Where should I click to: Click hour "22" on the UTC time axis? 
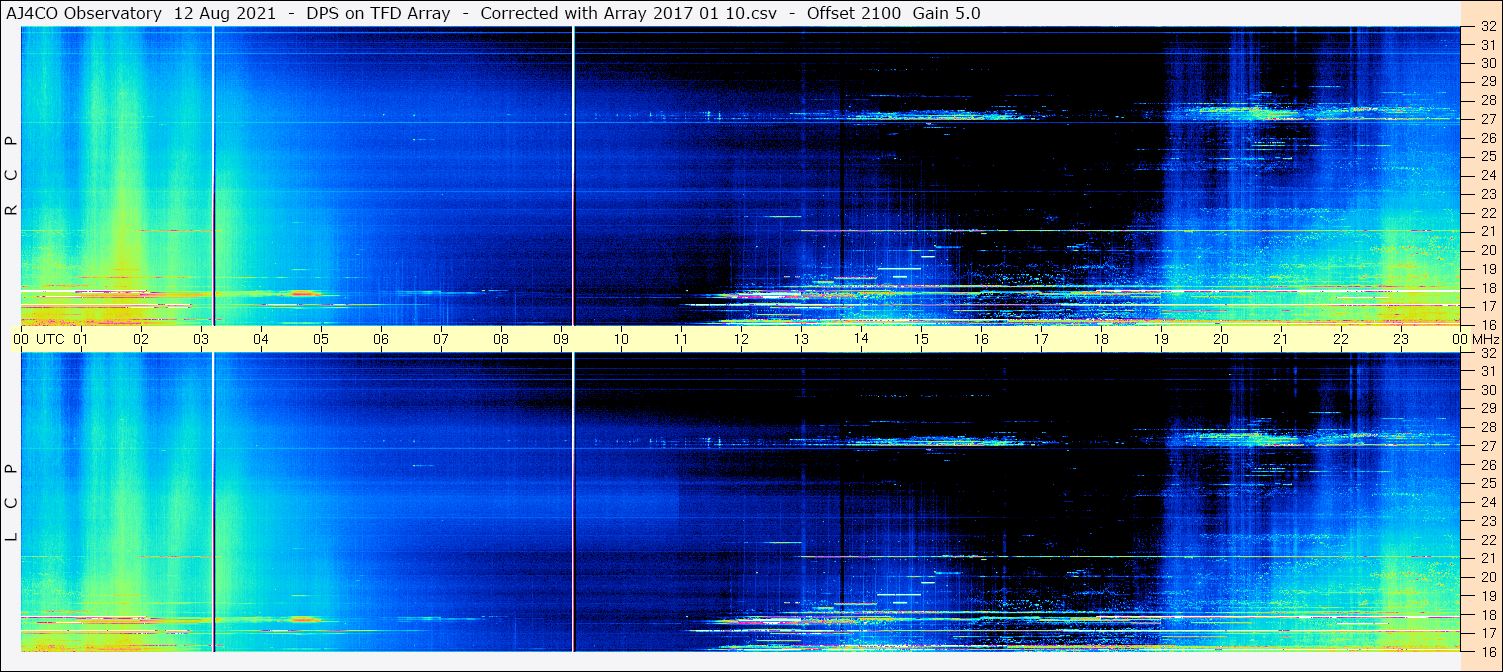pos(1341,339)
